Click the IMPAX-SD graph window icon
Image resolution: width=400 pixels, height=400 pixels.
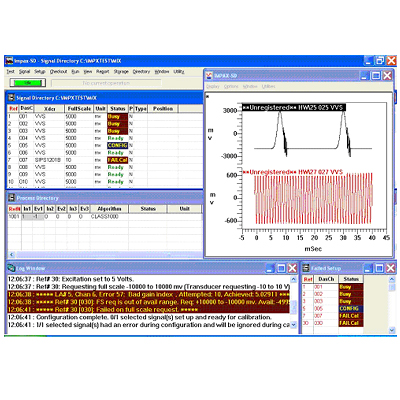pyautogui.click(x=209, y=76)
